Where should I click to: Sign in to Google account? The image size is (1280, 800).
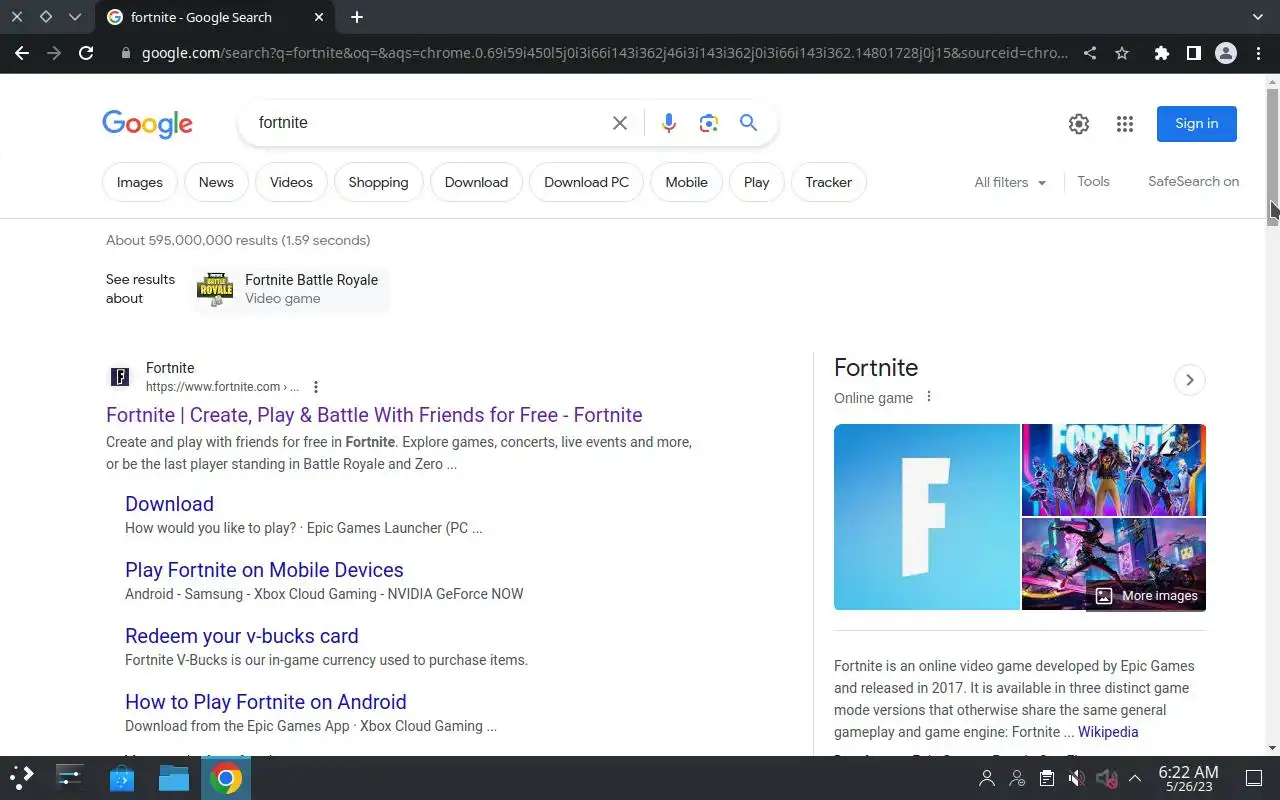click(x=1197, y=124)
